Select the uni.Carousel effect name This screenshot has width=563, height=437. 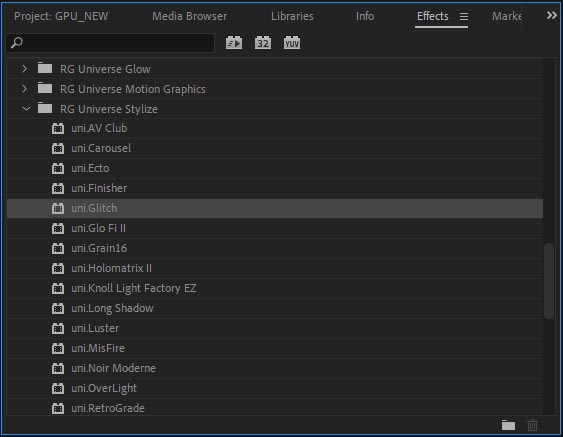point(101,148)
